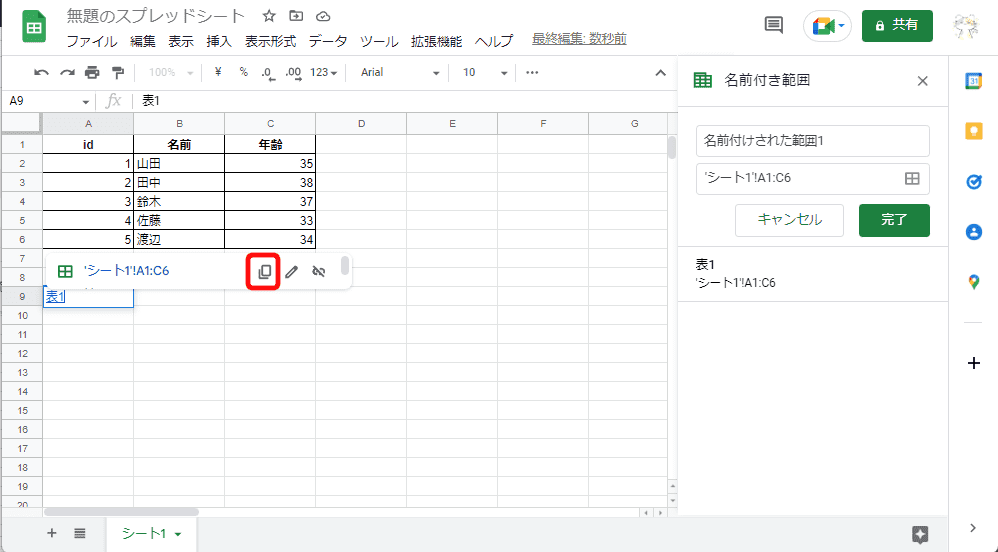Click the 完了 button
Viewport: 998px width, 552px height.
point(894,220)
